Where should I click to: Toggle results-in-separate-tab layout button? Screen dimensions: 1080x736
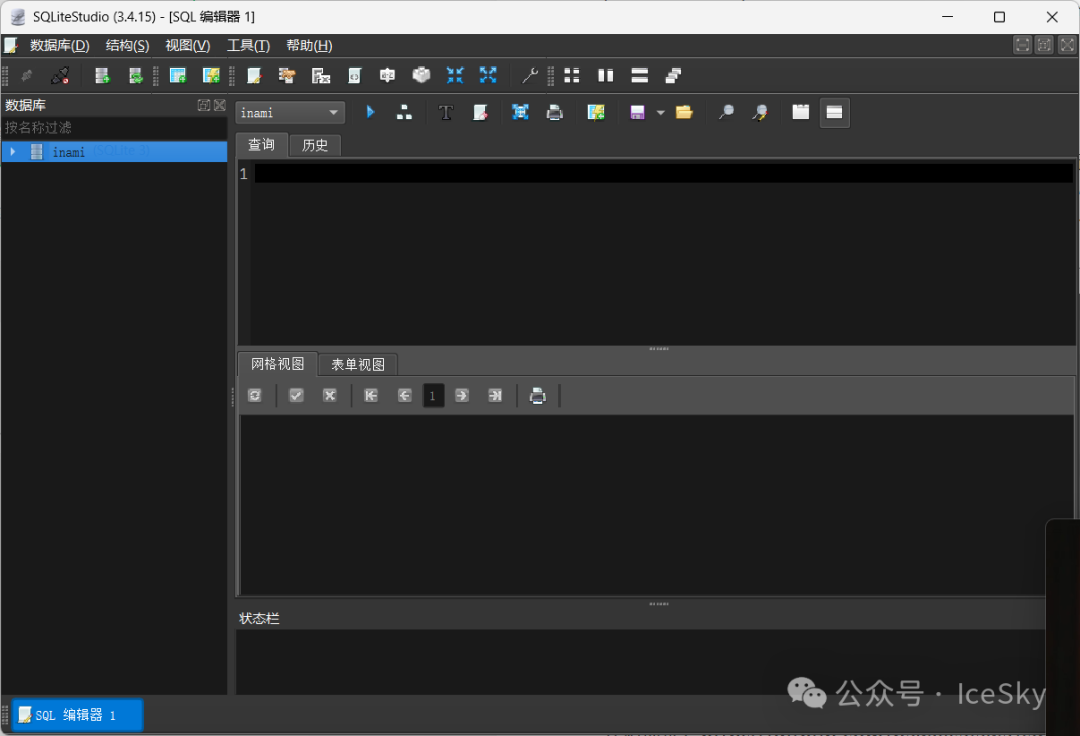801,113
